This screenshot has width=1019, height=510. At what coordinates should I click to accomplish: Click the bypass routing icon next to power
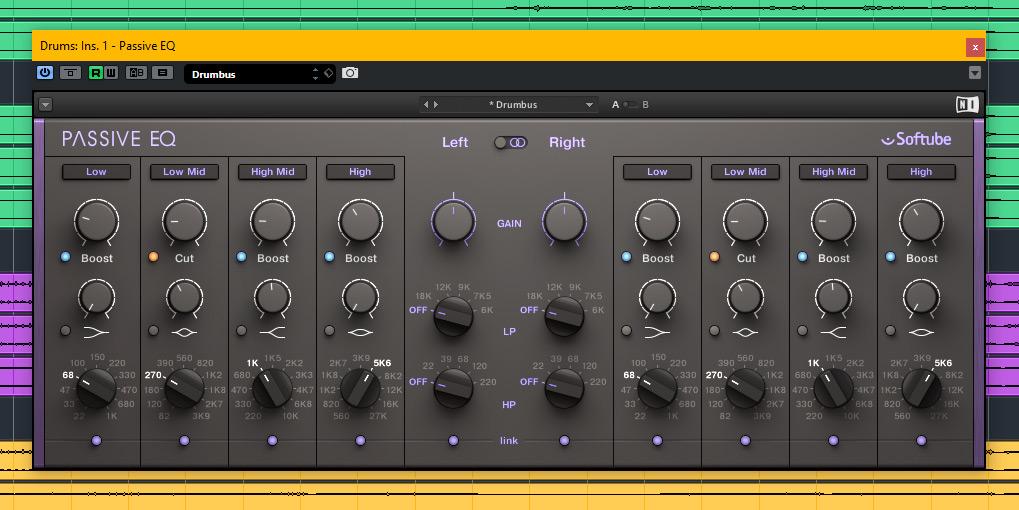click(70, 73)
